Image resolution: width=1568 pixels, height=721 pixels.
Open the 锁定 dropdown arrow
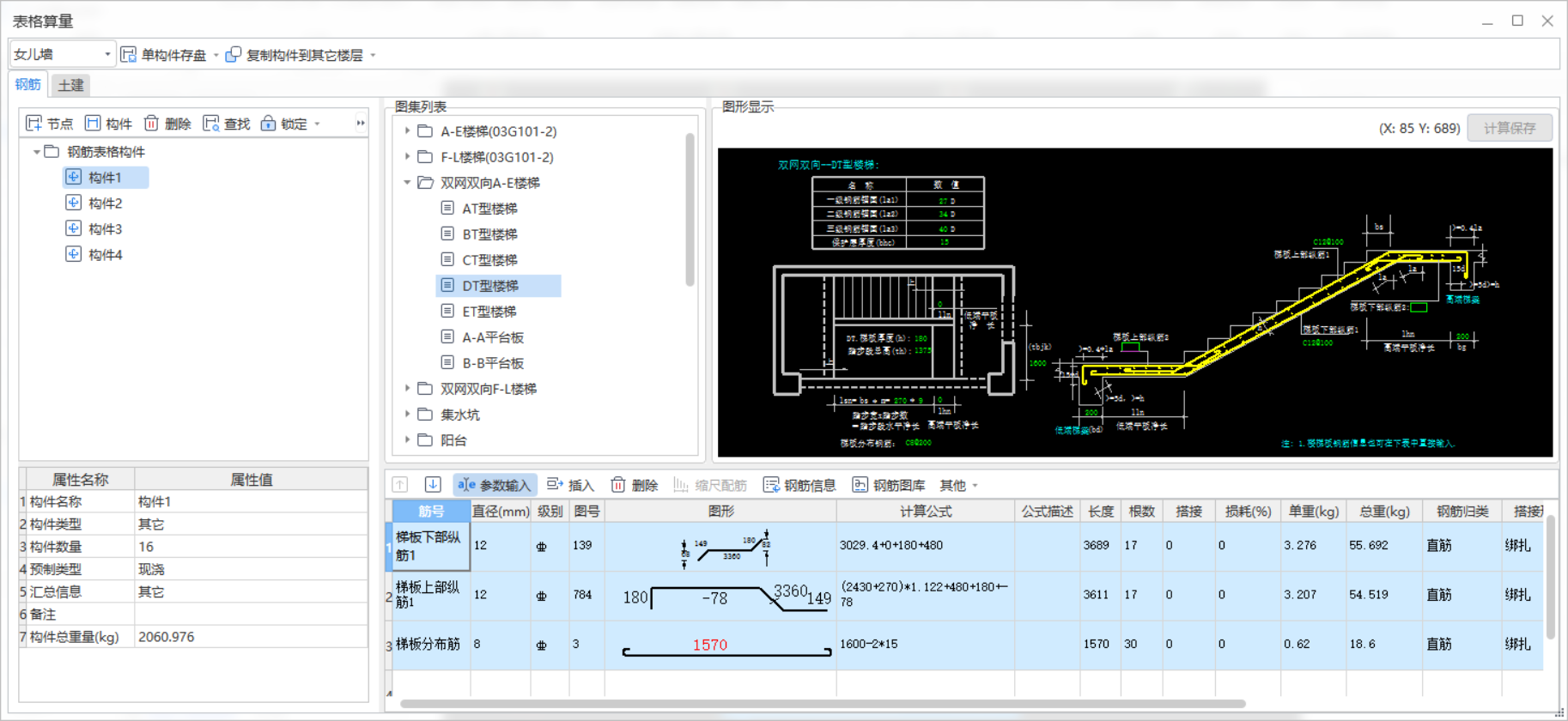(x=318, y=124)
